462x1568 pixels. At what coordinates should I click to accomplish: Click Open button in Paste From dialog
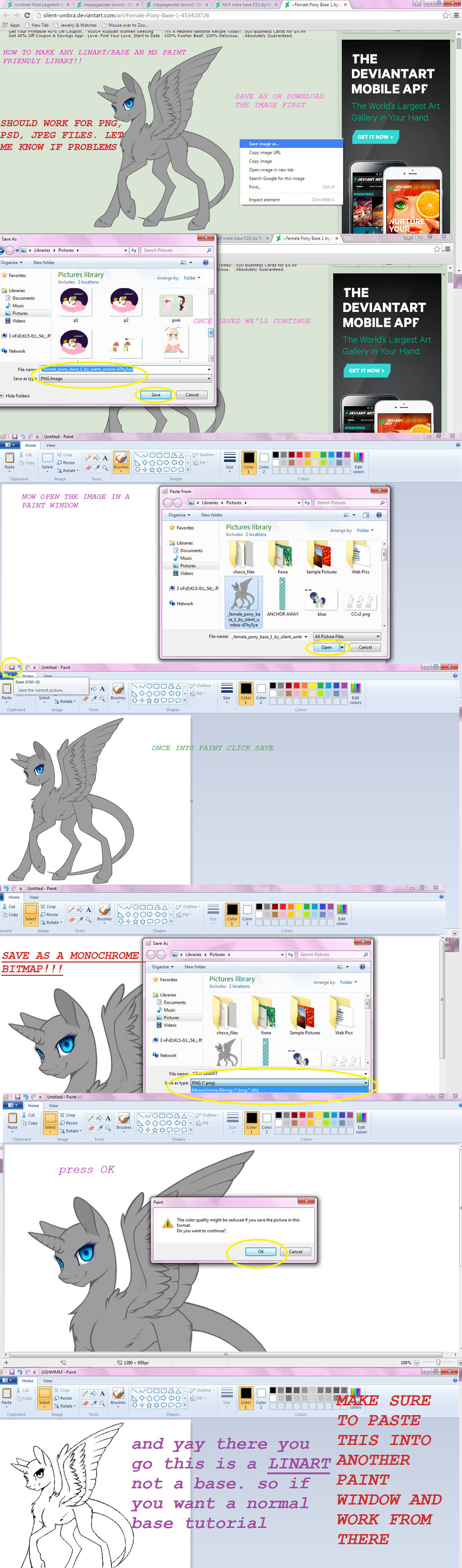327,647
